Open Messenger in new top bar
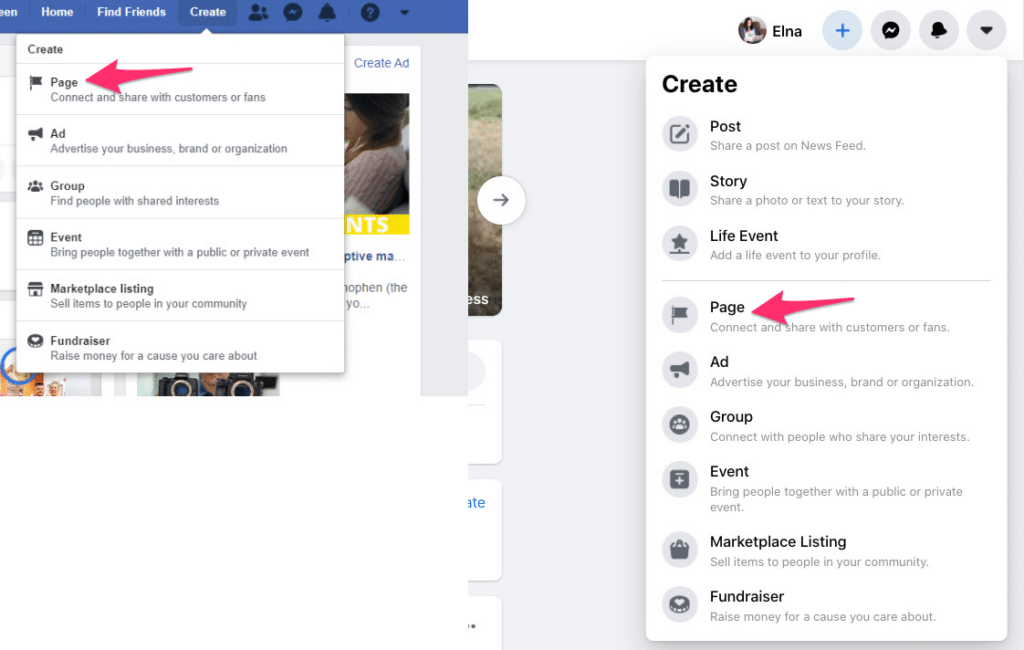The height and width of the screenshot is (650, 1024). click(890, 30)
